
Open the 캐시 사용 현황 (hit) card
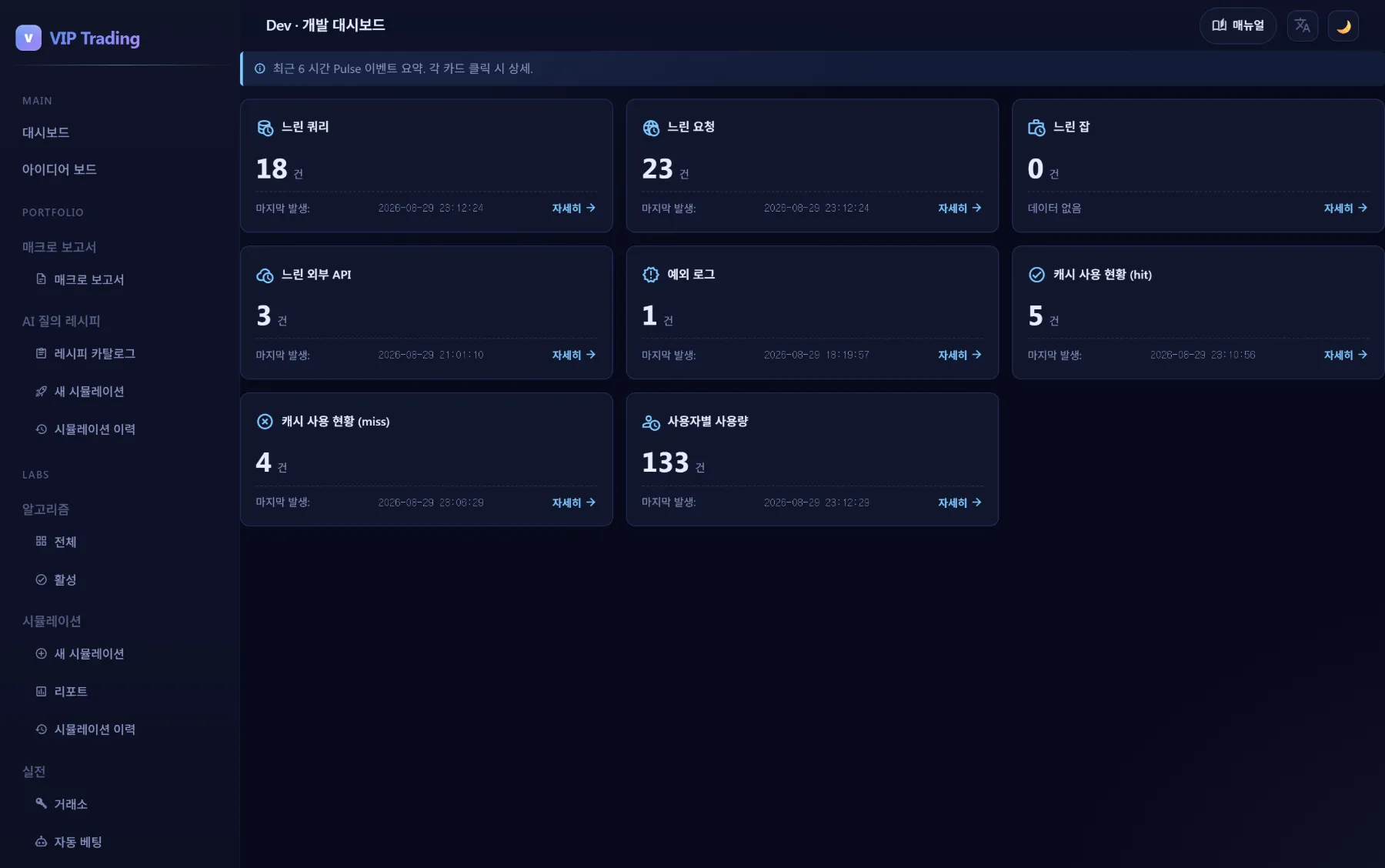[1197, 312]
